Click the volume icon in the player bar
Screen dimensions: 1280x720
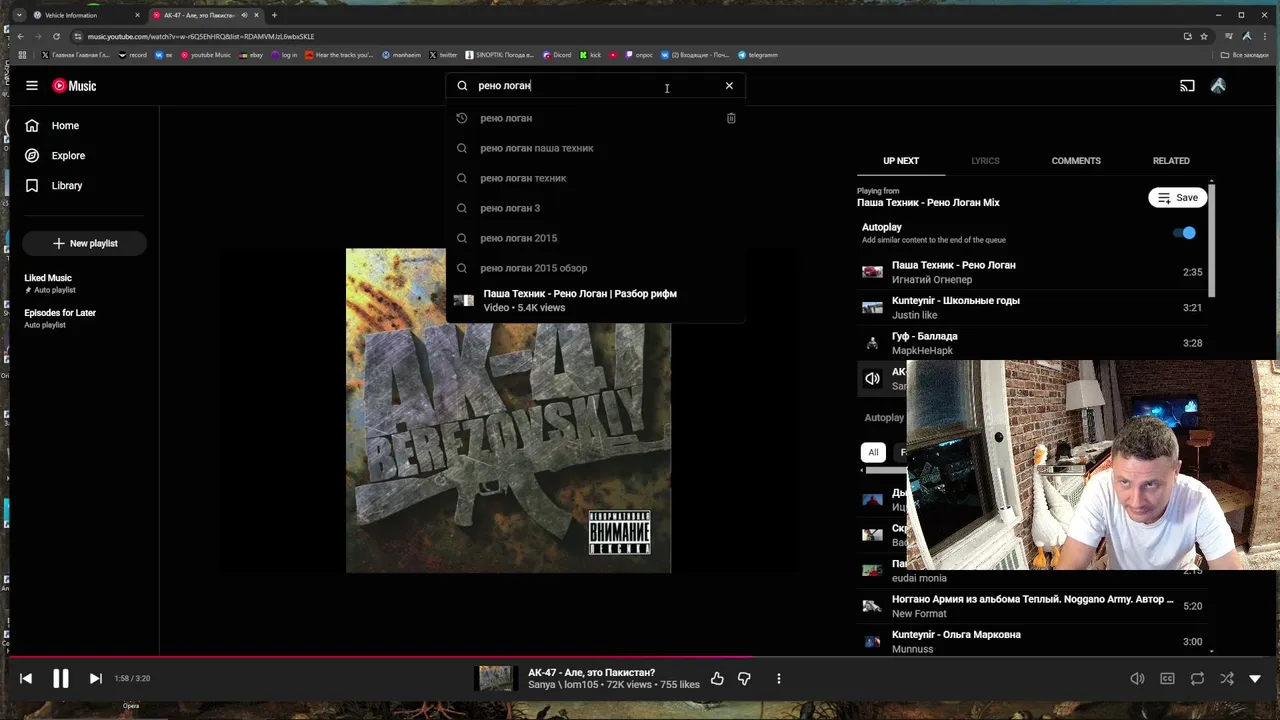pyautogui.click(x=1137, y=678)
